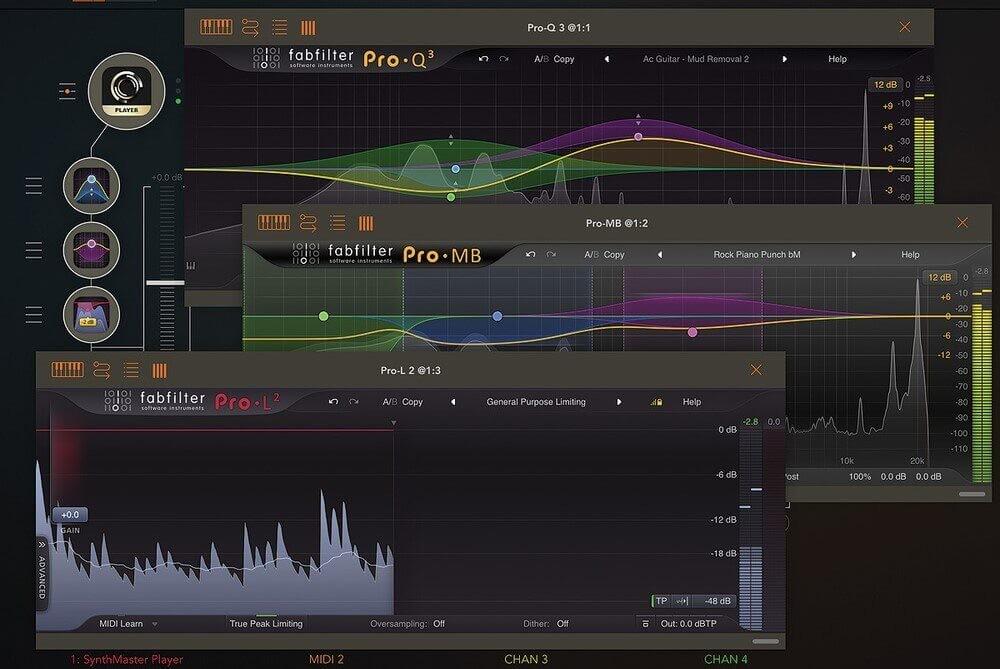Click Copy button in Pro-L 2

coord(412,402)
